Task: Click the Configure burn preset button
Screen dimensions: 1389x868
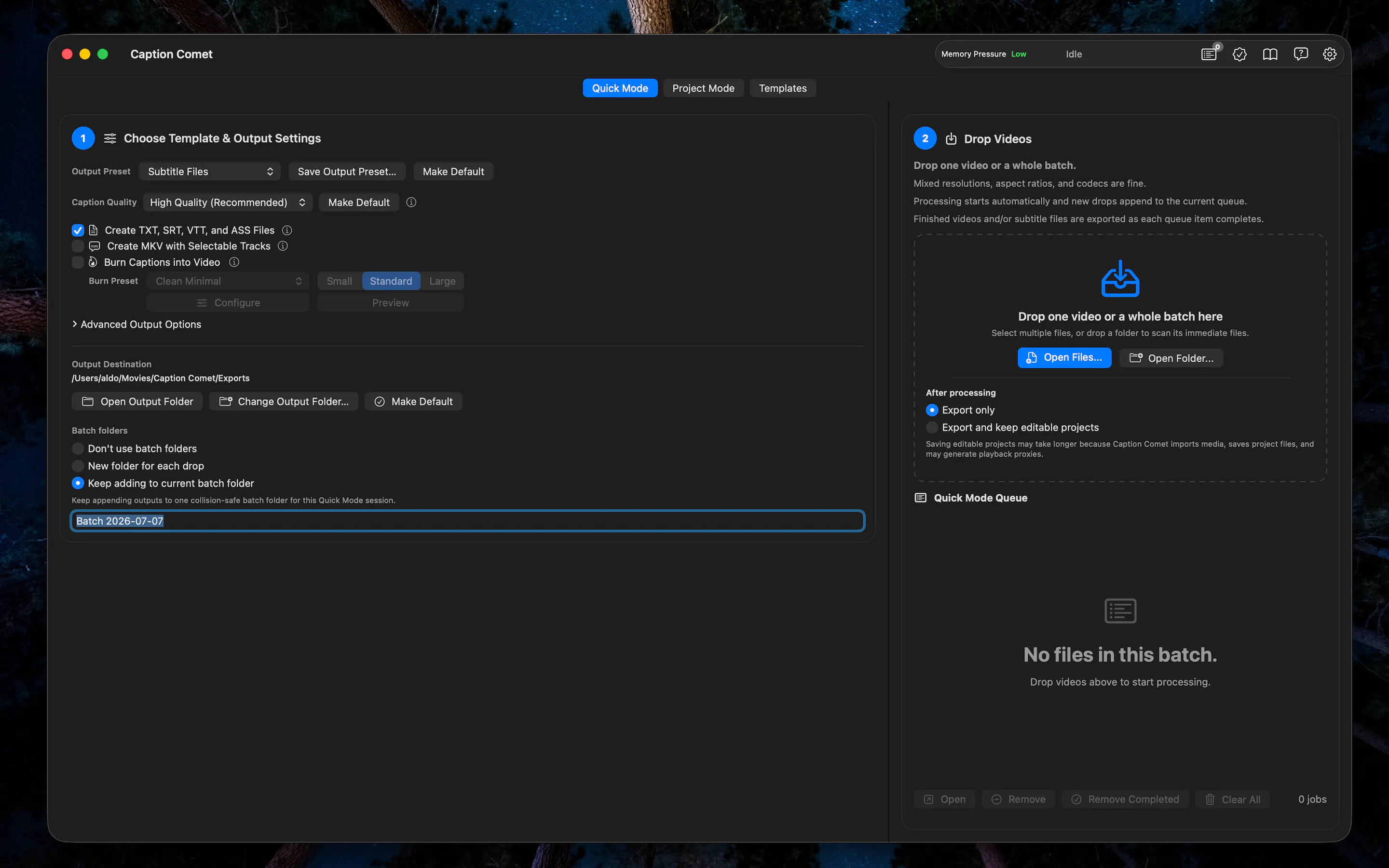Action: [228, 302]
